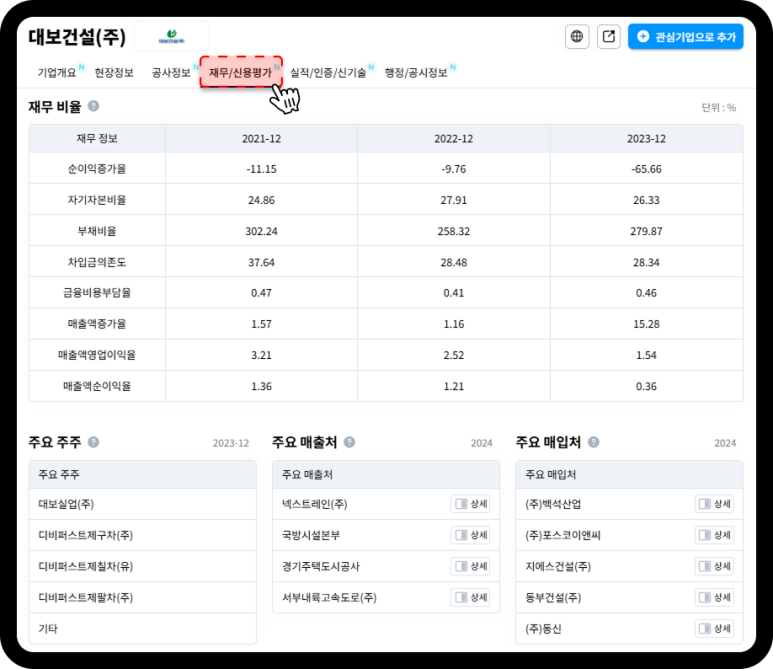Click shareholder 디비퍼스트제팔차(주)

point(86,597)
